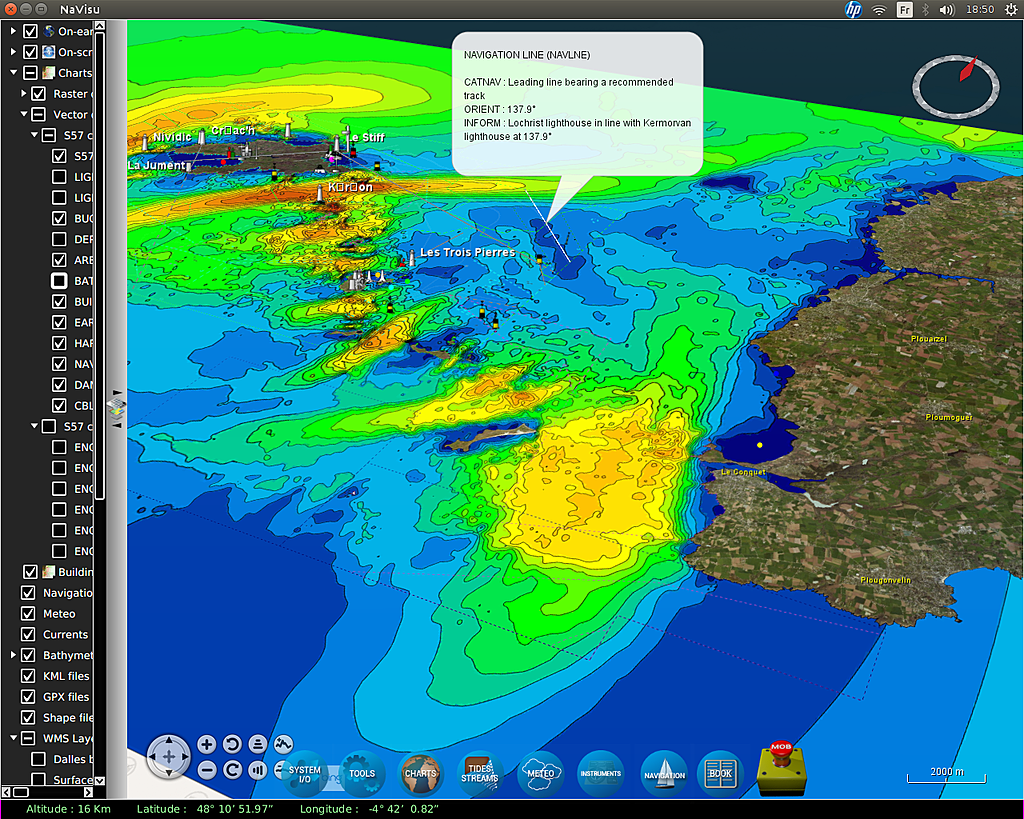
Task: Increase vertical exaggeration with wave icon
Action: (283, 744)
